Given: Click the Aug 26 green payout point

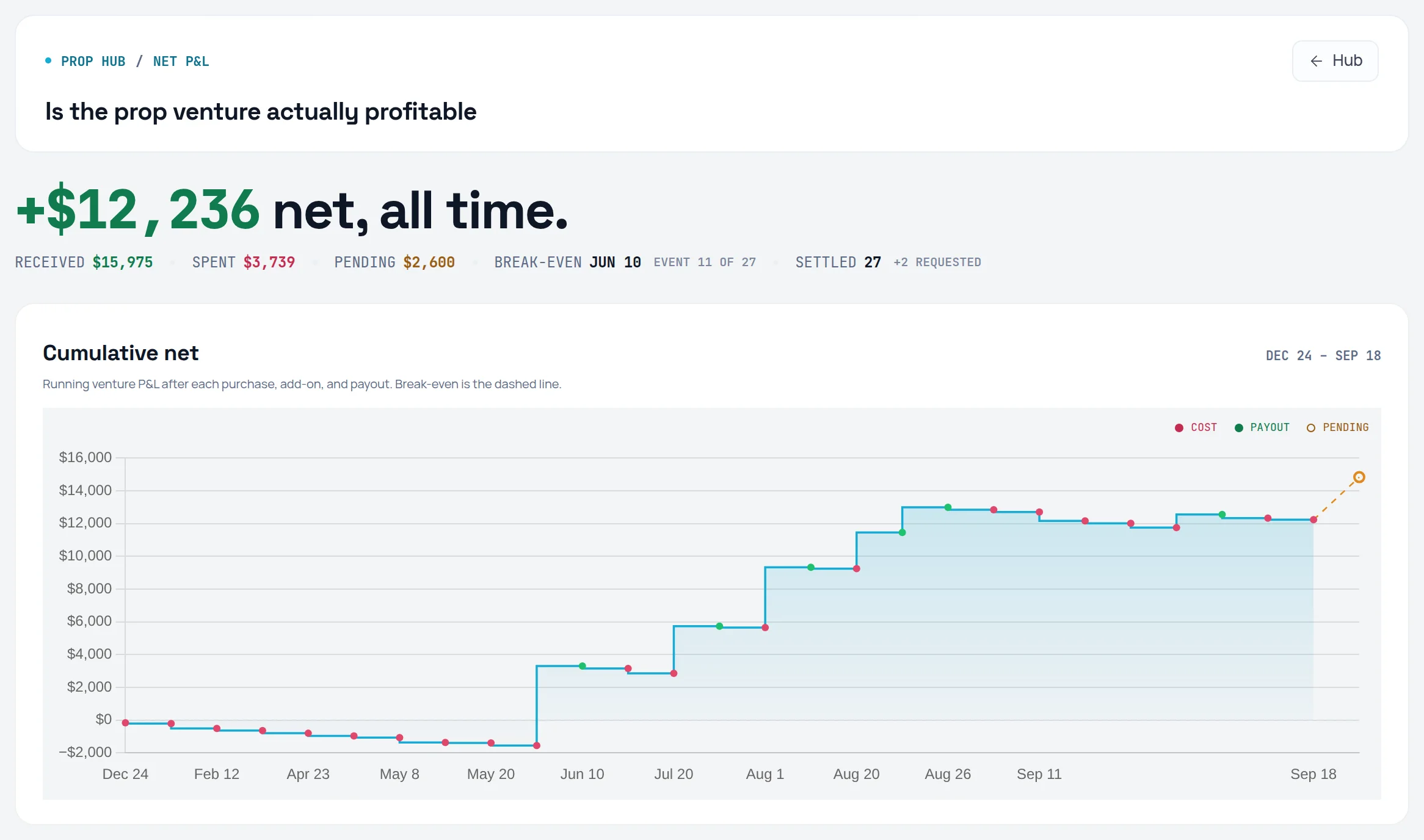Looking at the screenshot, I should pyautogui.click(x=948, y=507).
